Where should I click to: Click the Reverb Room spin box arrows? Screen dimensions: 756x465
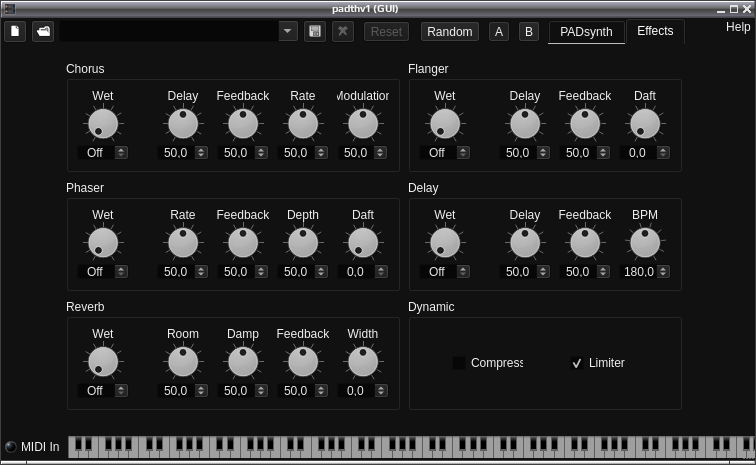click(x=201, y=391)
